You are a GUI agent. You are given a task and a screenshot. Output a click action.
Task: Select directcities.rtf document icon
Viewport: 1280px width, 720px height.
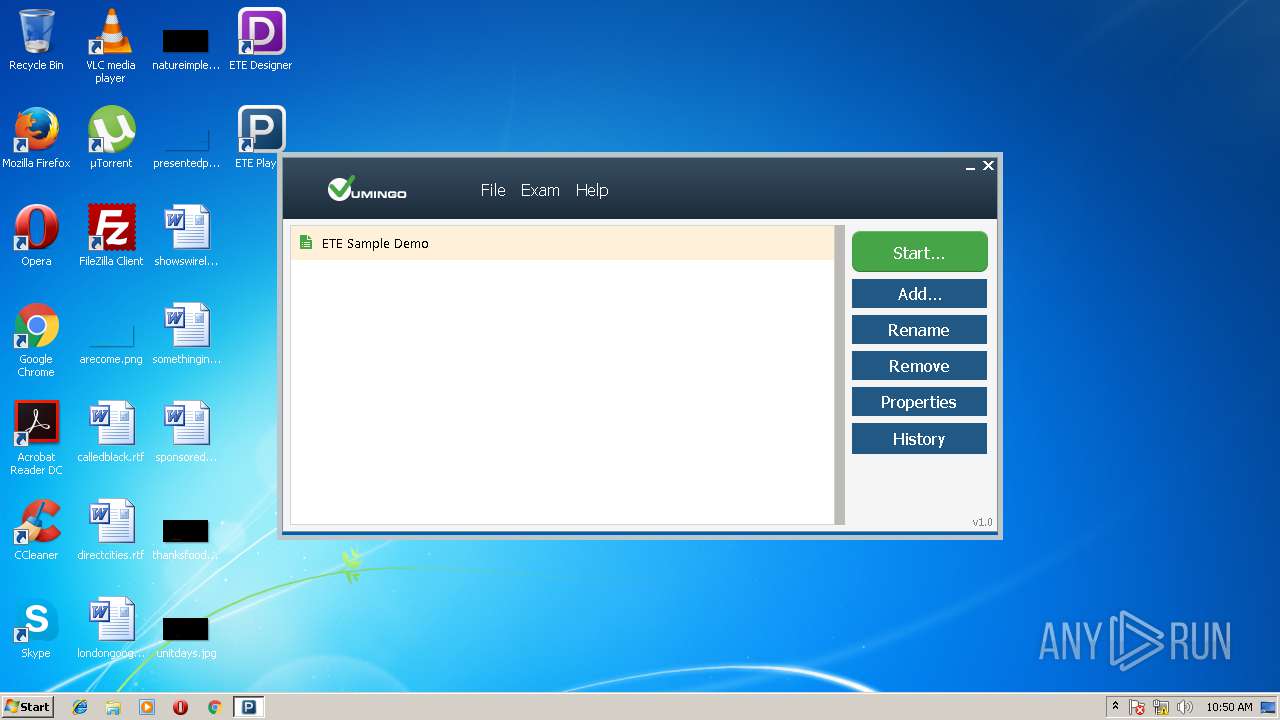point(111,530)
